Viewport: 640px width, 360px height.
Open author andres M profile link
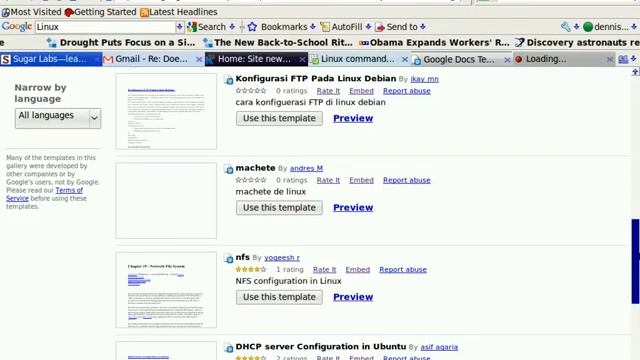[307, 169]
